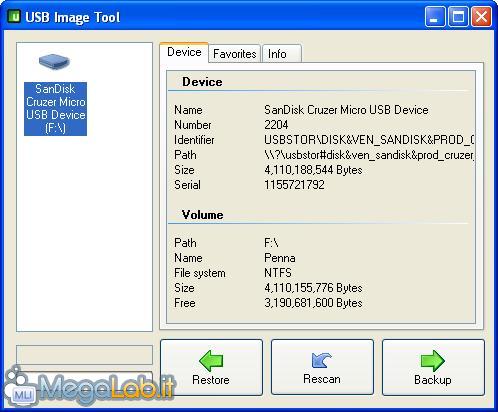Image resolution: width=498 pixels, height=412 pixels.
Task: Click the Rescan button label
Action: coord(322,379)
